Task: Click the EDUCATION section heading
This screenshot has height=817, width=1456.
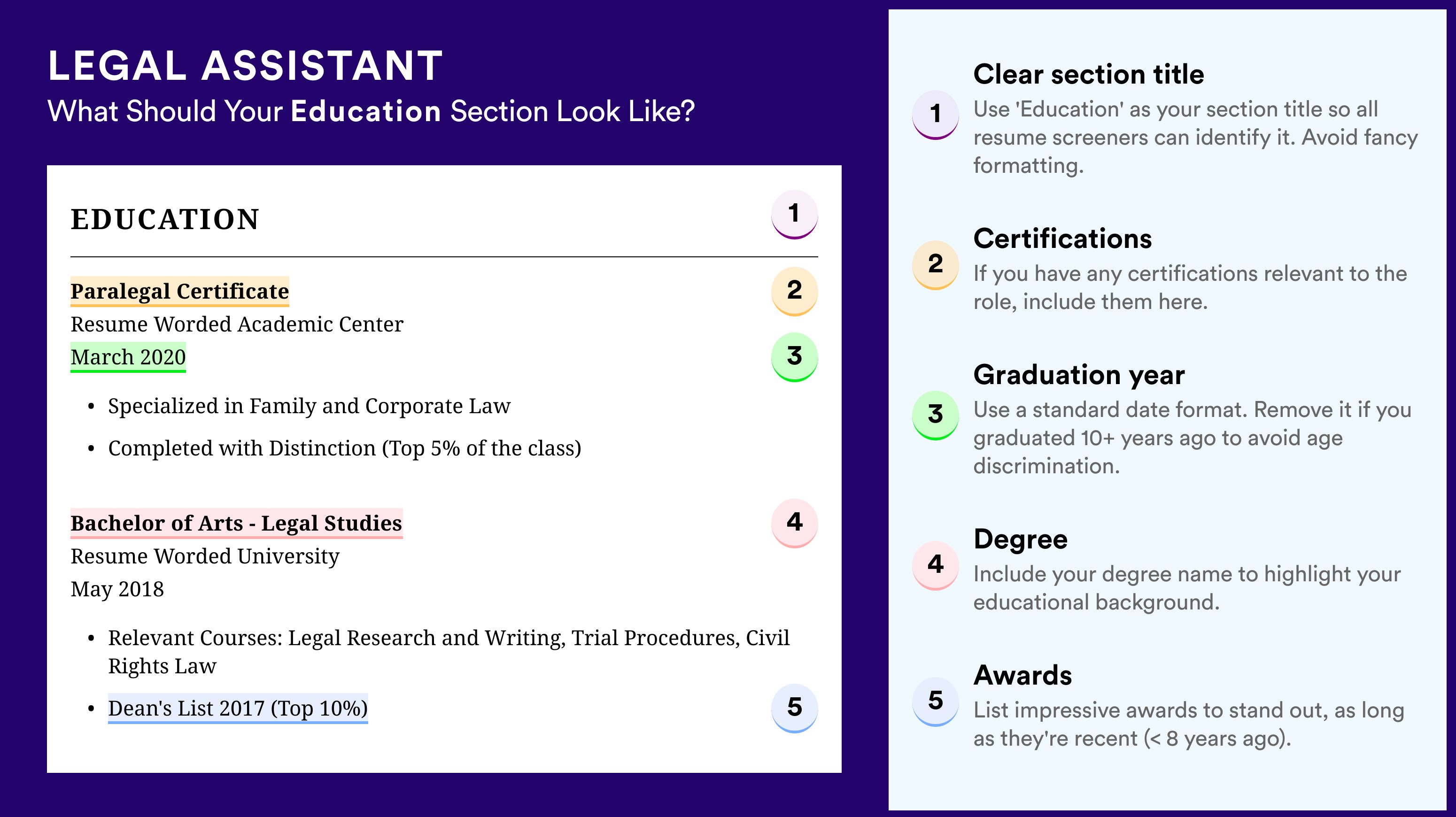Action: pos(165,219)
